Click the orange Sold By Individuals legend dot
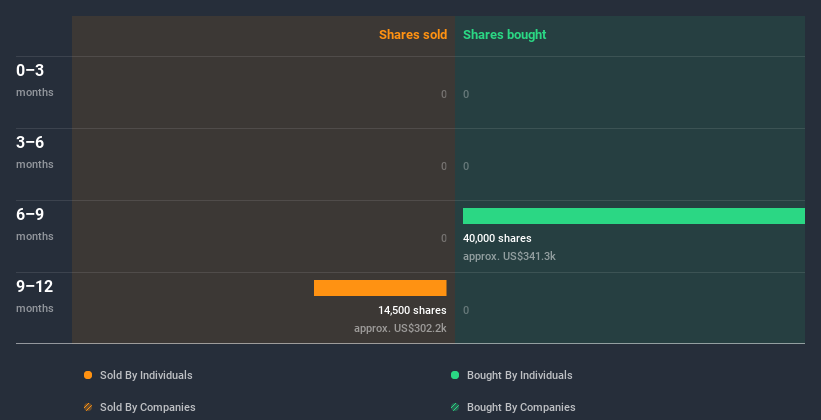This screenshot has width=821, height=420. click(x=88, y=375)
